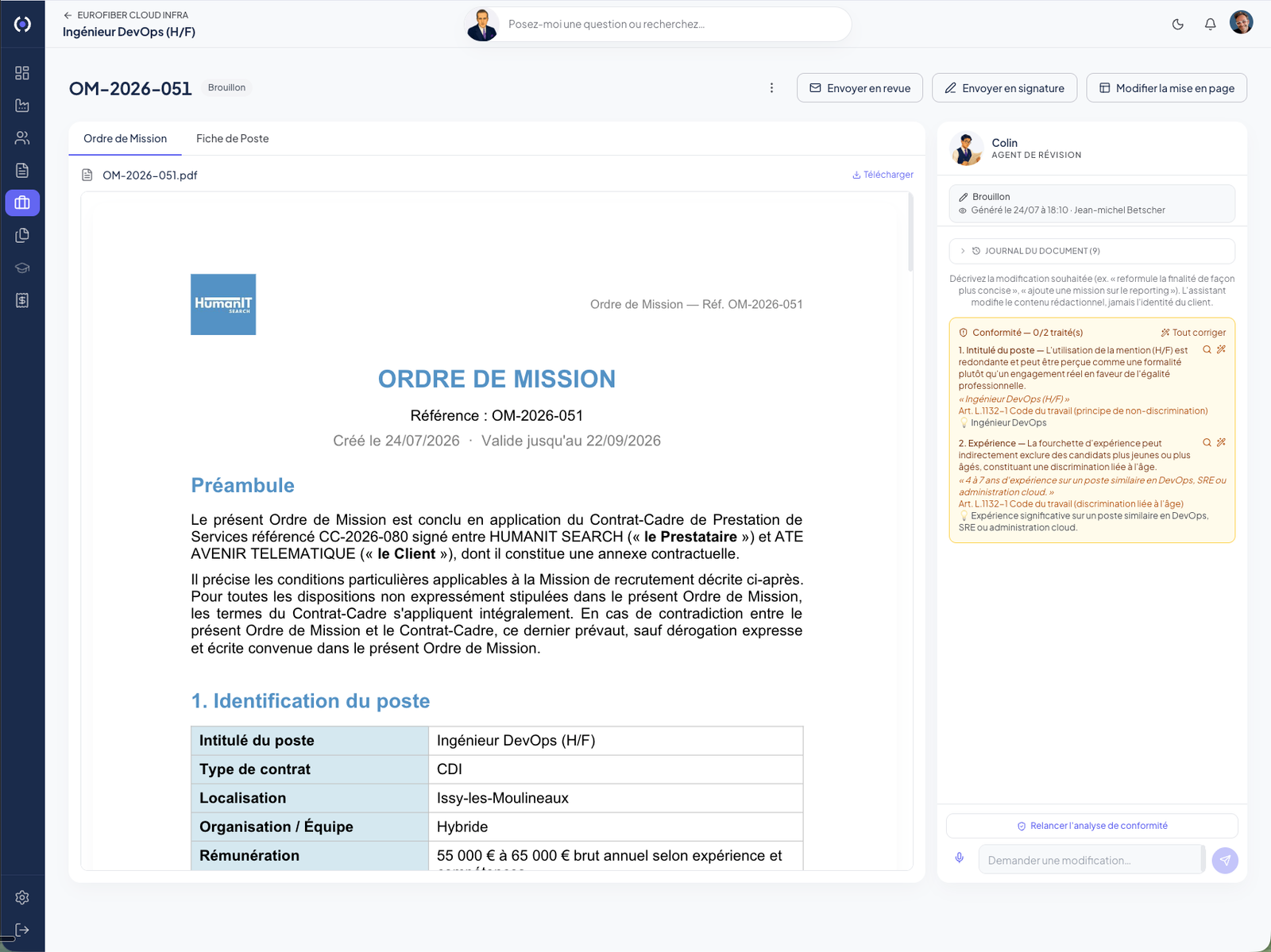This screenshot has height=952, width=1271.
Task: Open the dollar receipt billing icon
Action: tap(22, 301)
